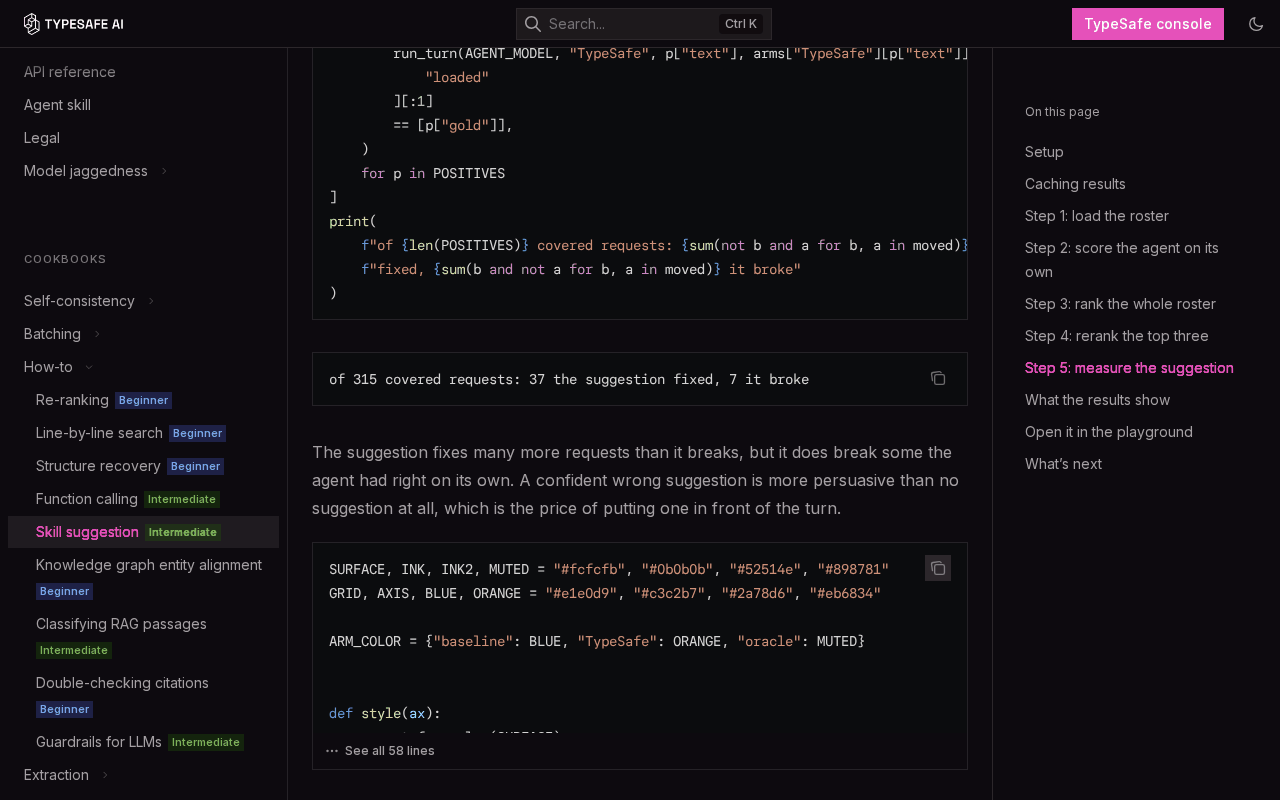Open the Legal page
Image resolution: width=1280 pixels, height=800 pixels.
point(42,138)
